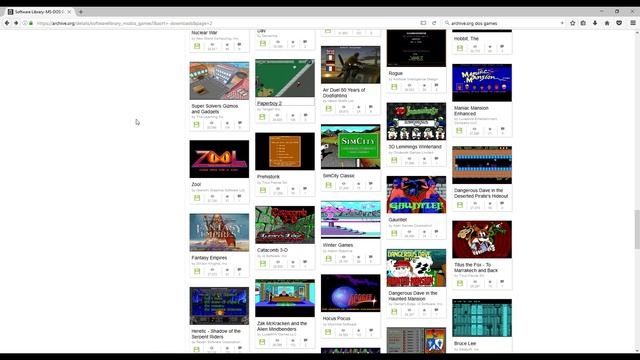Open the bookmarks library icon
The height and width of the screenshot is (360, 640).
click(x=583, y=23)
